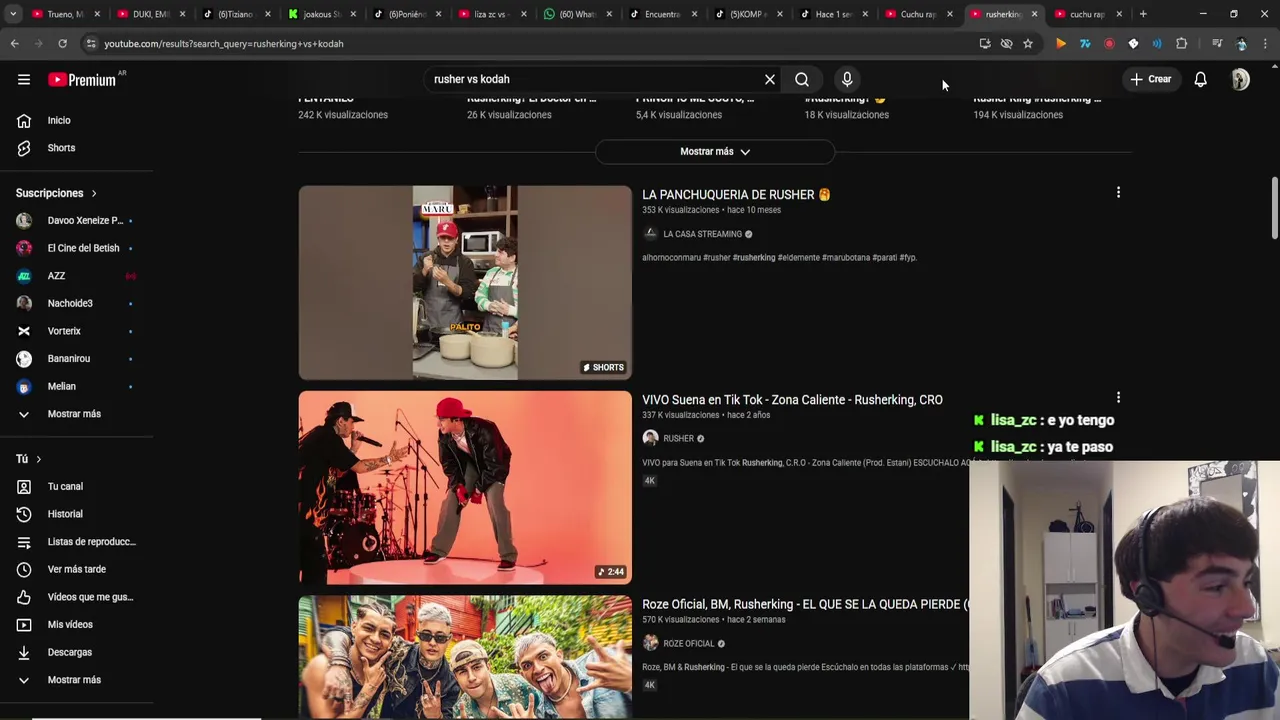
Task: Go back in browser
Action: 14,44
